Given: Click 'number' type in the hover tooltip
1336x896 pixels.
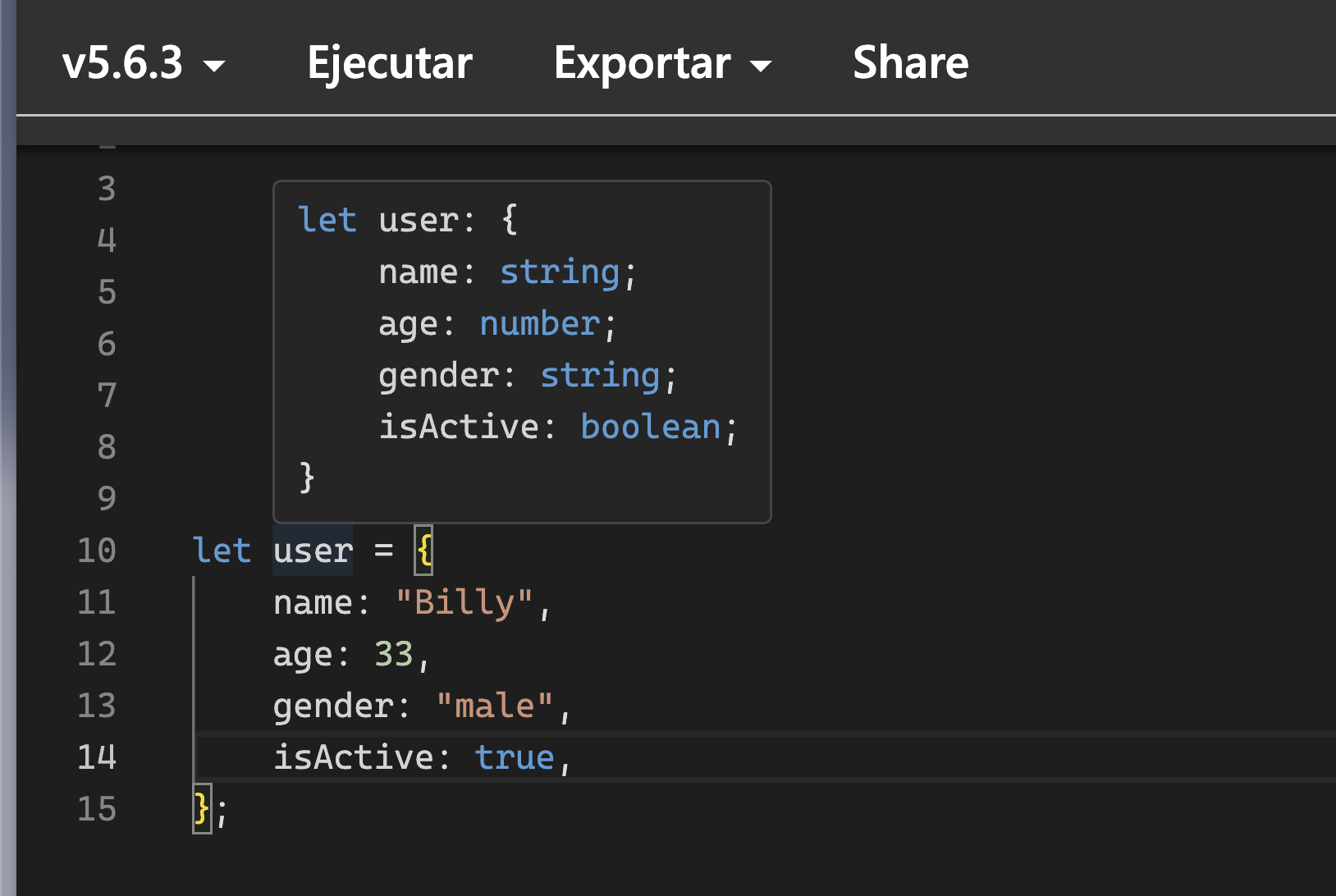Looking at the screenshot, I should 540,323.
